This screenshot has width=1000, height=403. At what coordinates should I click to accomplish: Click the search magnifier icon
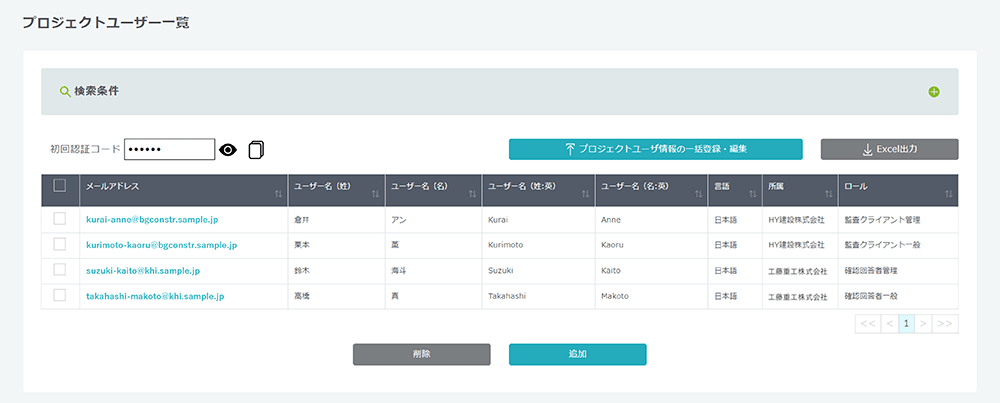[x=65, y=91]
